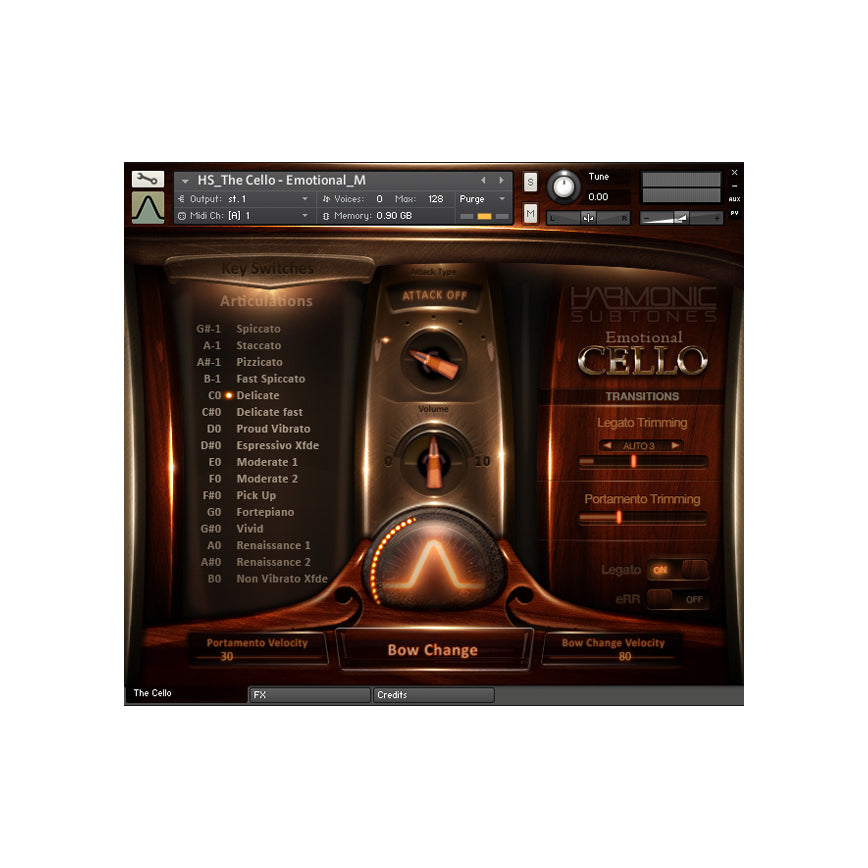
Task: Turn off the Legato switch
Action: pyautogui.click(x=680, y=569)
